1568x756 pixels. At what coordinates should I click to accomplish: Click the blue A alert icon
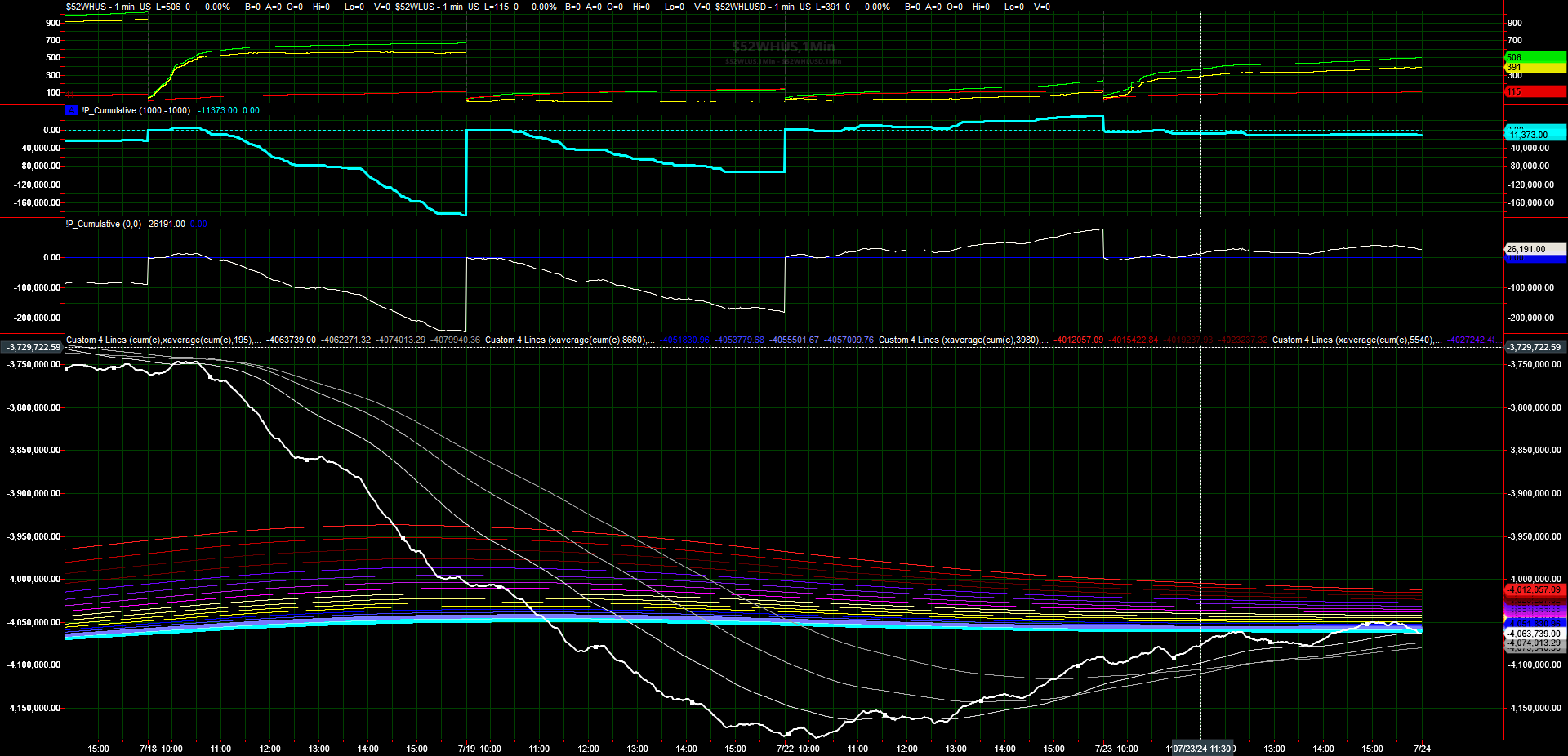(72, 110)
